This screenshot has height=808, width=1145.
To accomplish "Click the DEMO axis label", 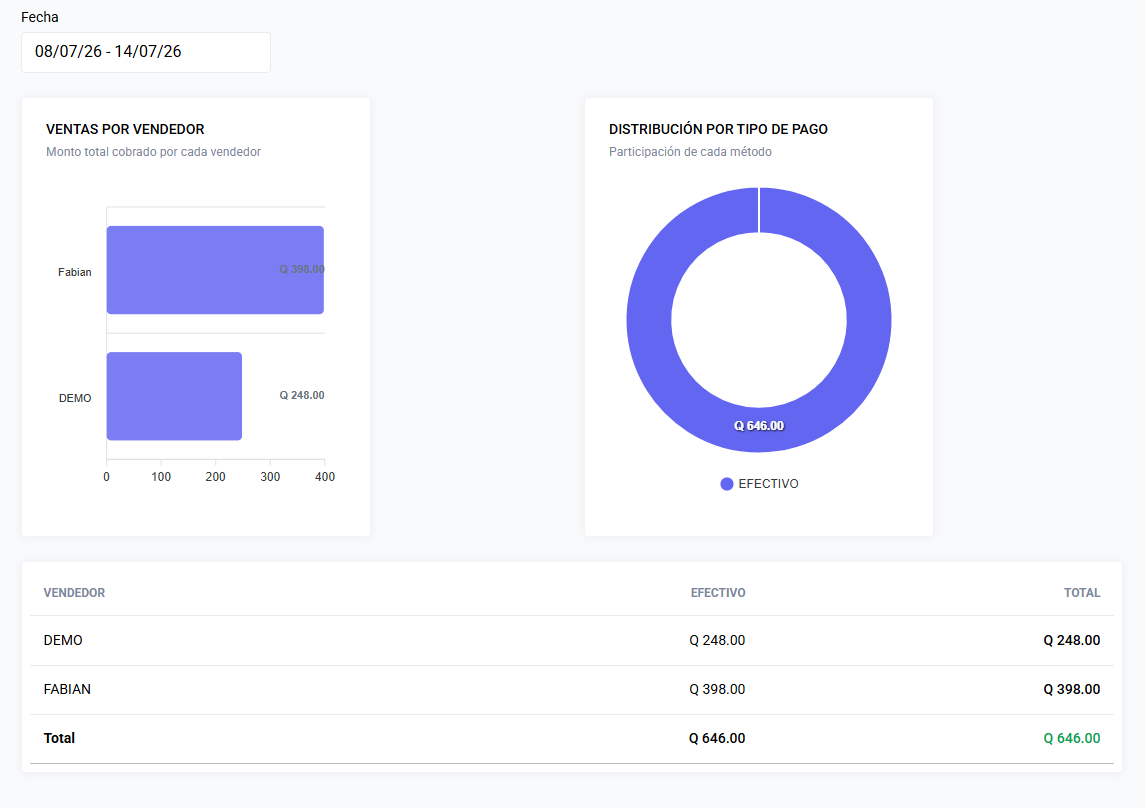I will tap(74, 399).
